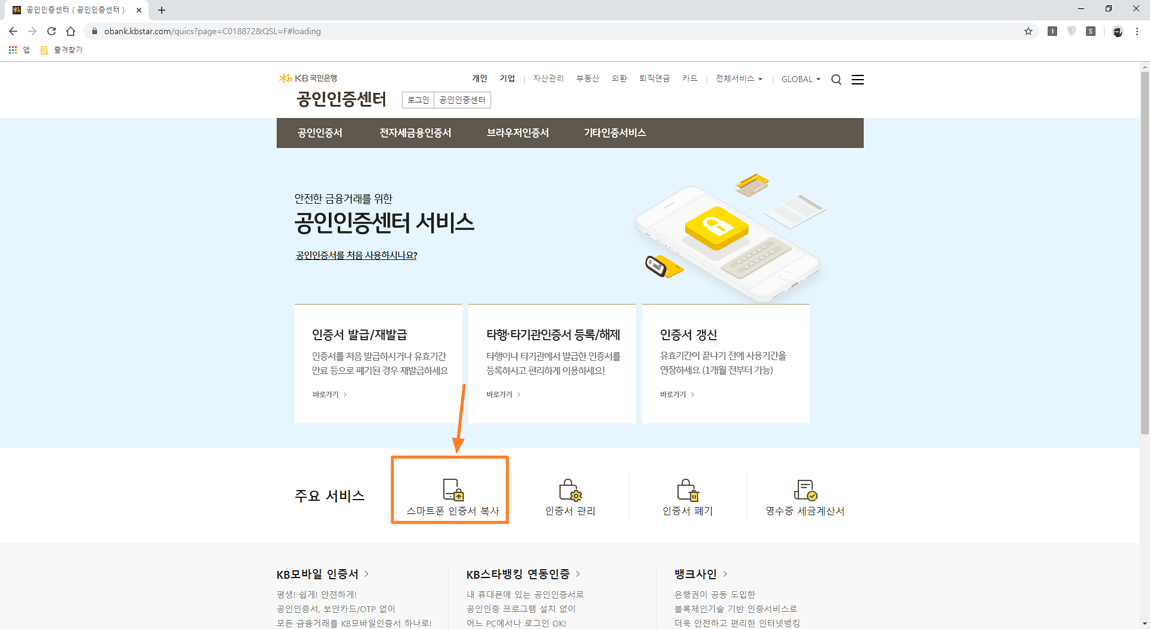Open the 브라우저인증서 menu tab

click(x=518, y=133)
